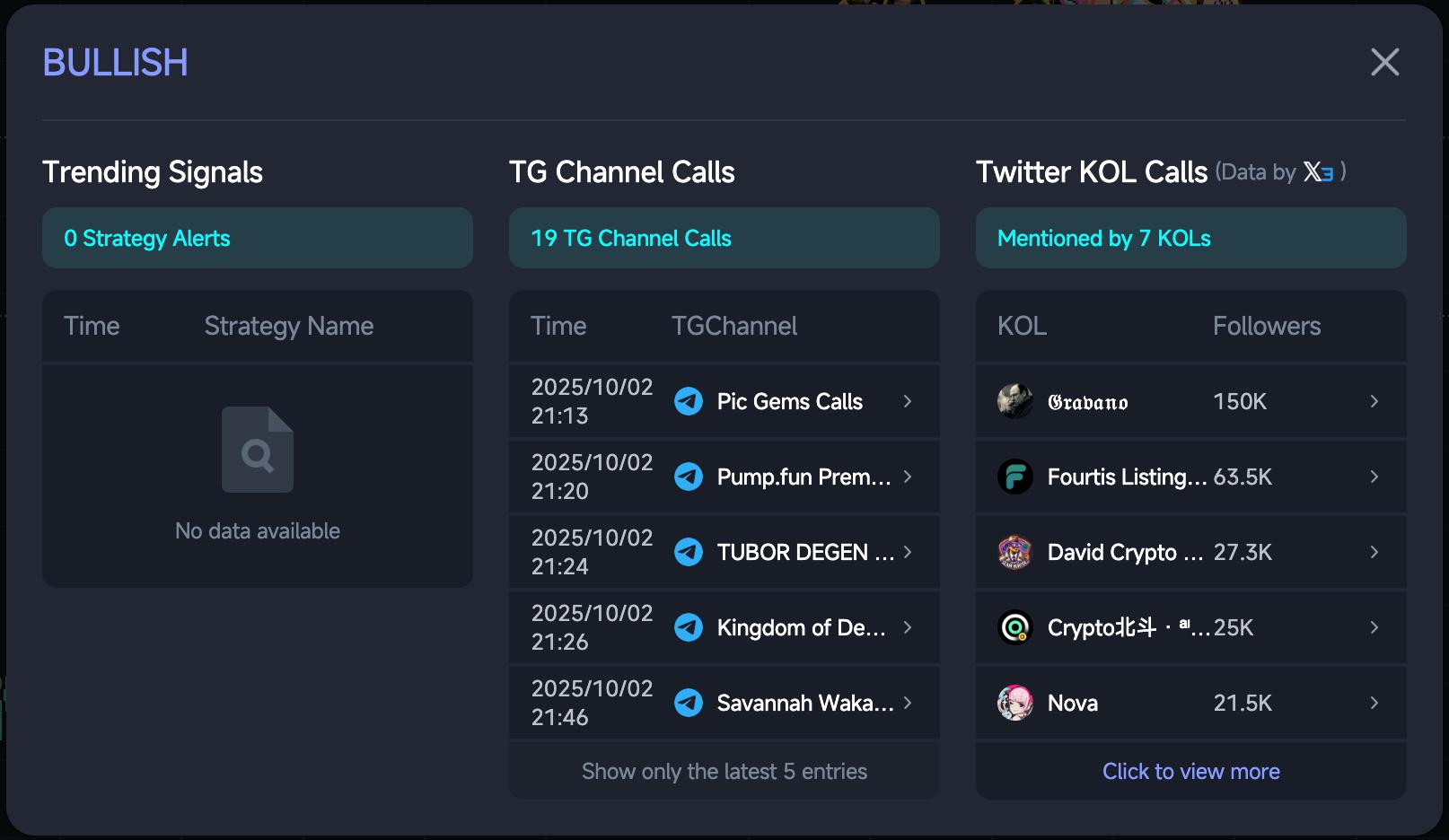Viewport: 1449px width, 840px height.
Task: Click the Fourtis Listing avatar icon
Action: coord(1015,477)
